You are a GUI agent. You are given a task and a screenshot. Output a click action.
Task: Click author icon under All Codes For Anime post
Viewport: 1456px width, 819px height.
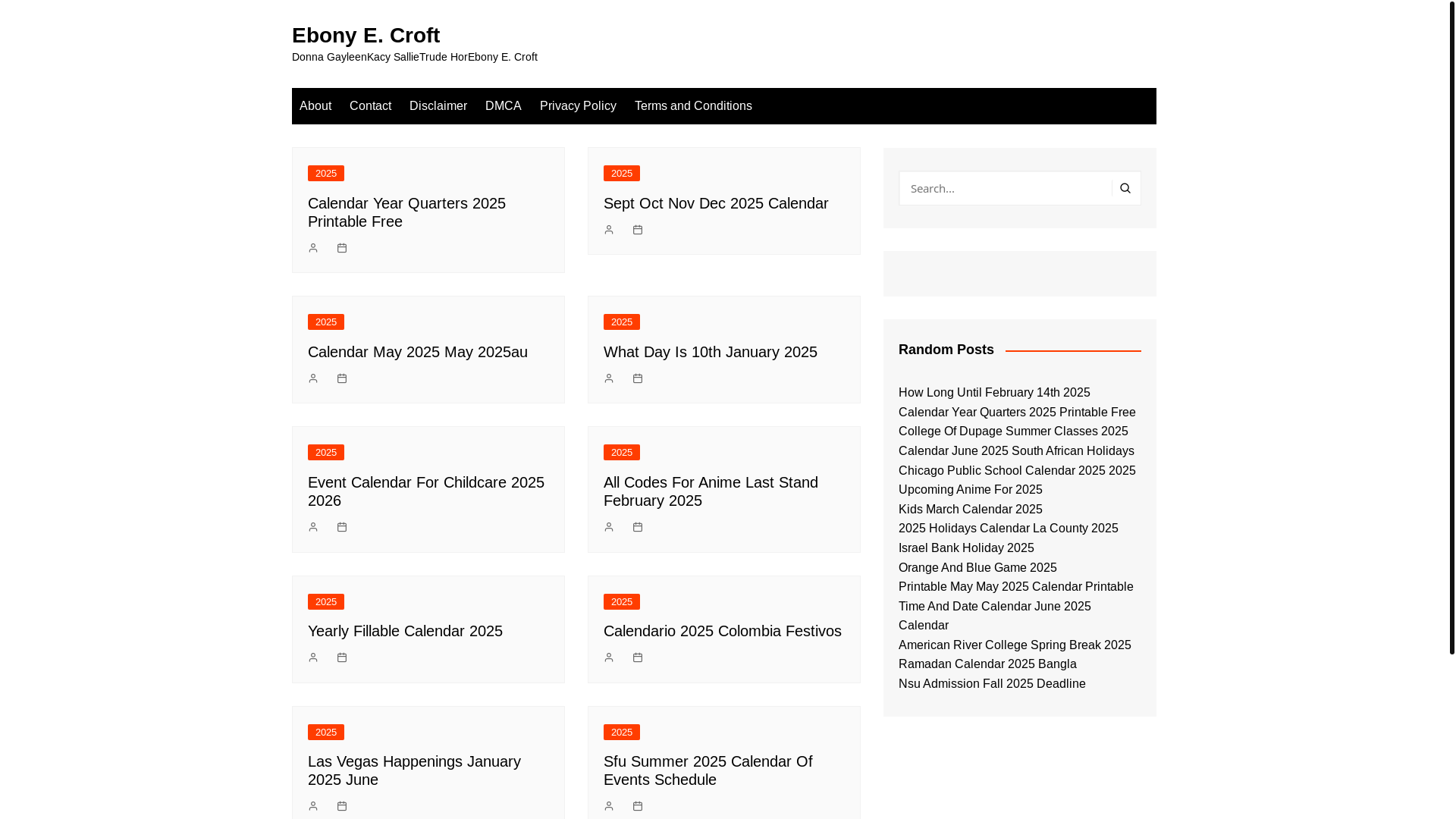[609, 527]
